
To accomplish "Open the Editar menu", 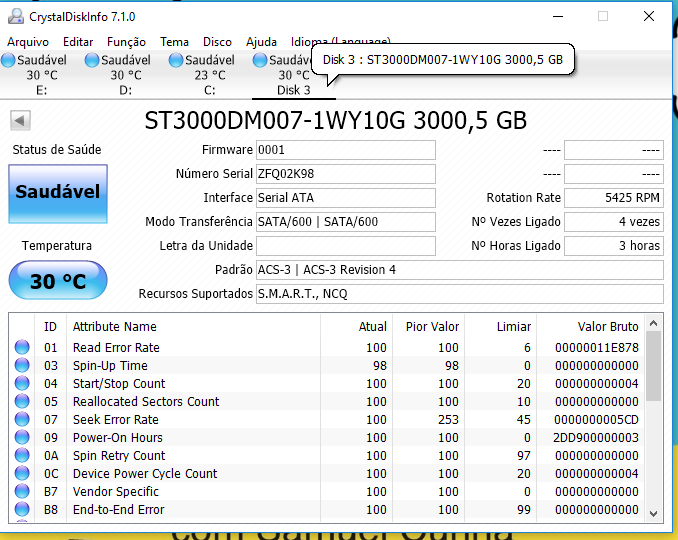I will tap(78, 42).
